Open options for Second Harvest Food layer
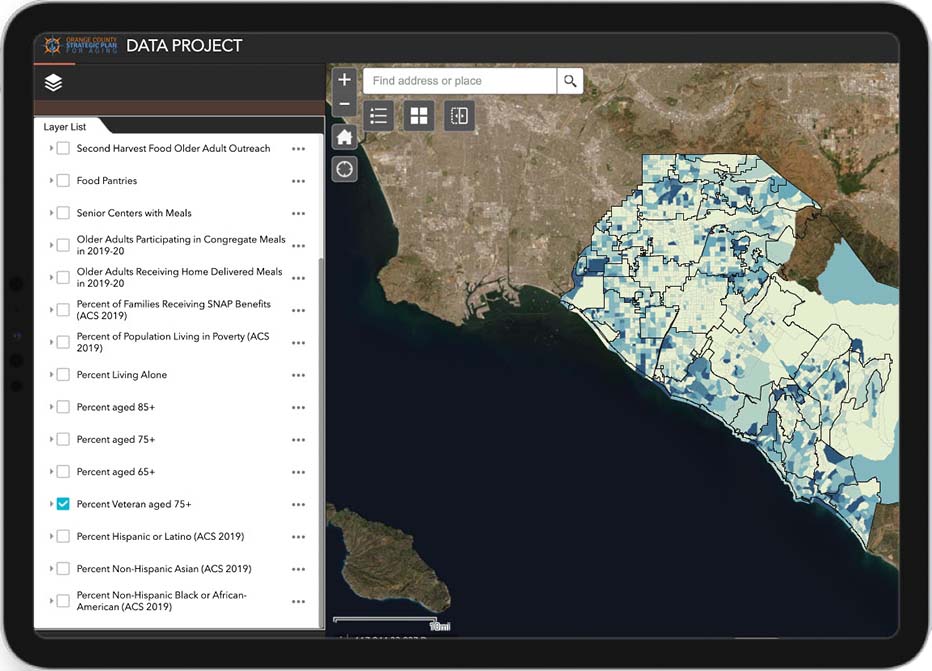This screenshot has height=671, width=932. click(298, 149)
